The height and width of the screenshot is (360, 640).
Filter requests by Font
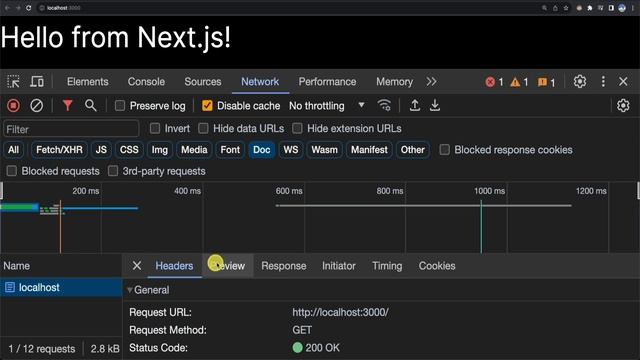[x=230, y=150]
